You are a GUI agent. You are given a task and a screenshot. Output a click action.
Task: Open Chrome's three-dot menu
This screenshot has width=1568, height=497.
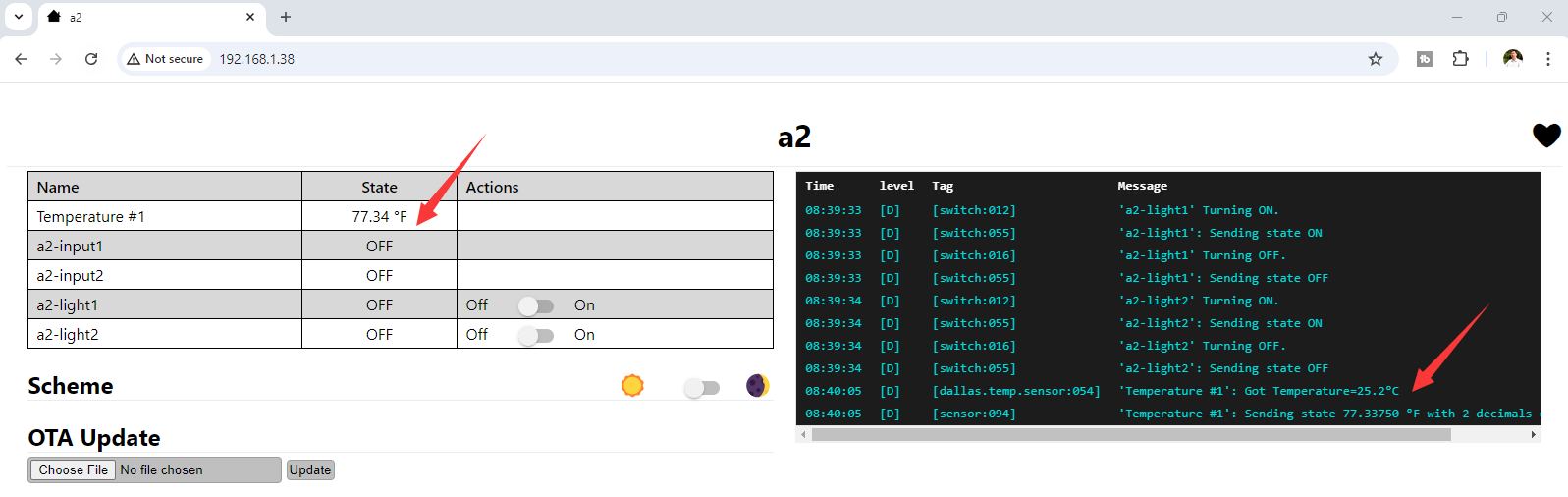tap(1547, 59)
